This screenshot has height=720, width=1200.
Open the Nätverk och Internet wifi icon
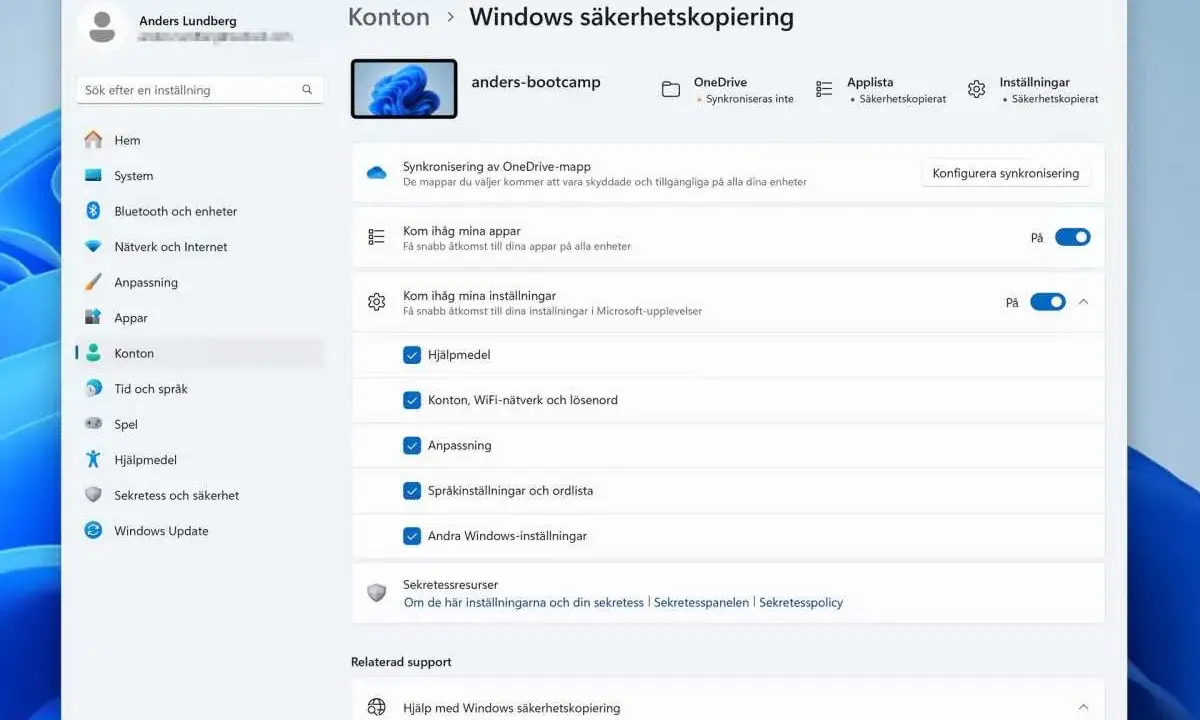pyautogui.click(x=93, y=246)
